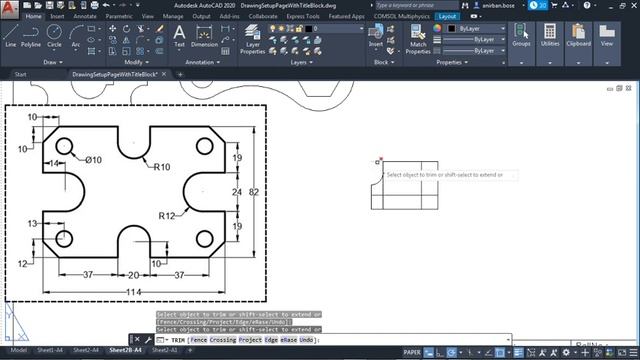
Task: Expand the Draw panel
Action: pyautogui.click(x=53, y=62)
